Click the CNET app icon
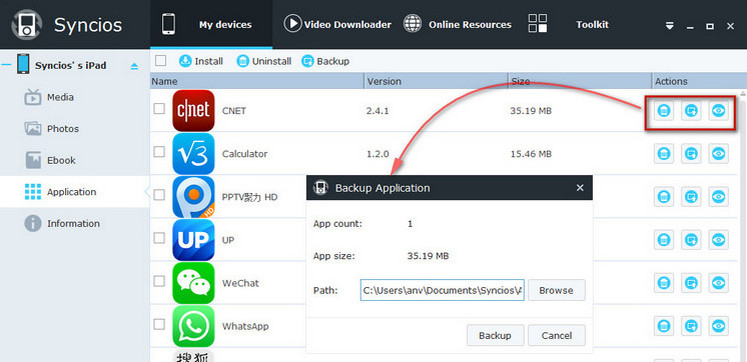 pyautogui.click(x=193, y=111)
